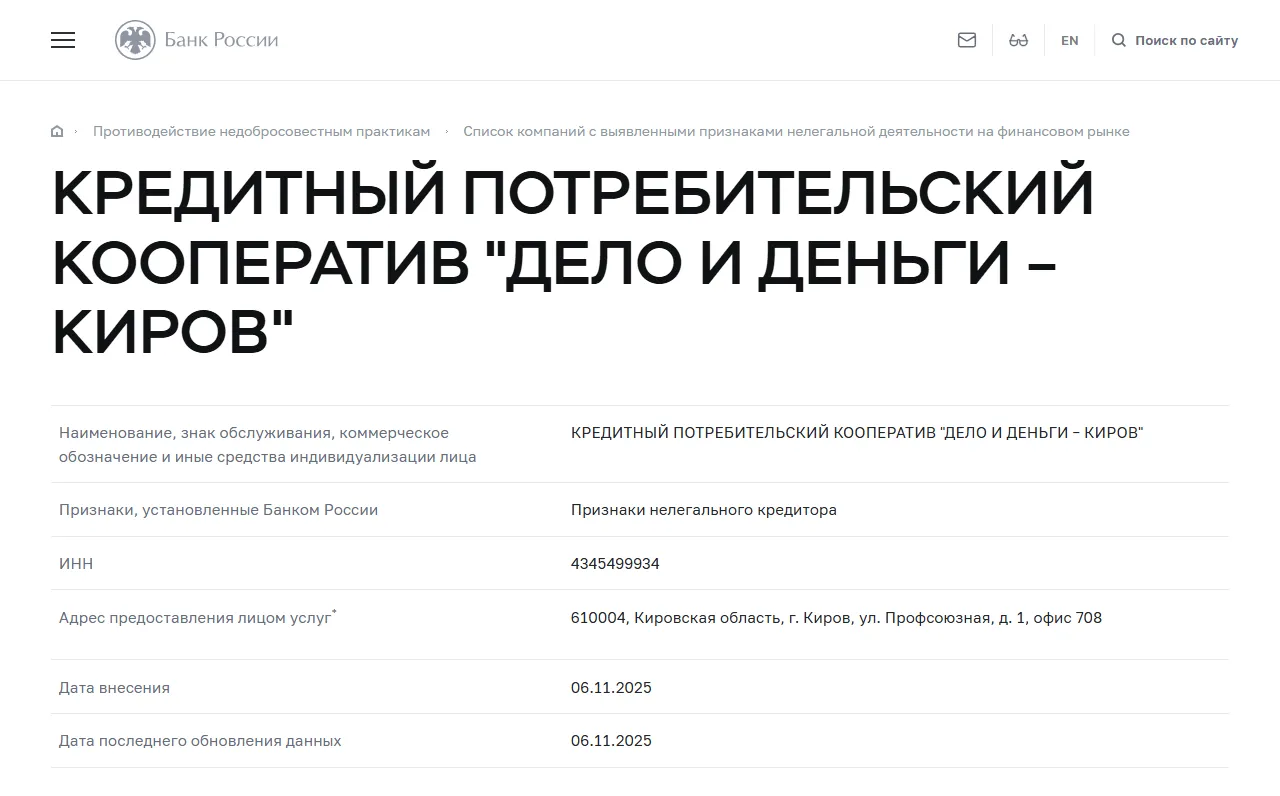
Task: Click 'Признаки, установленные Банком России' label
Action: 218,510
